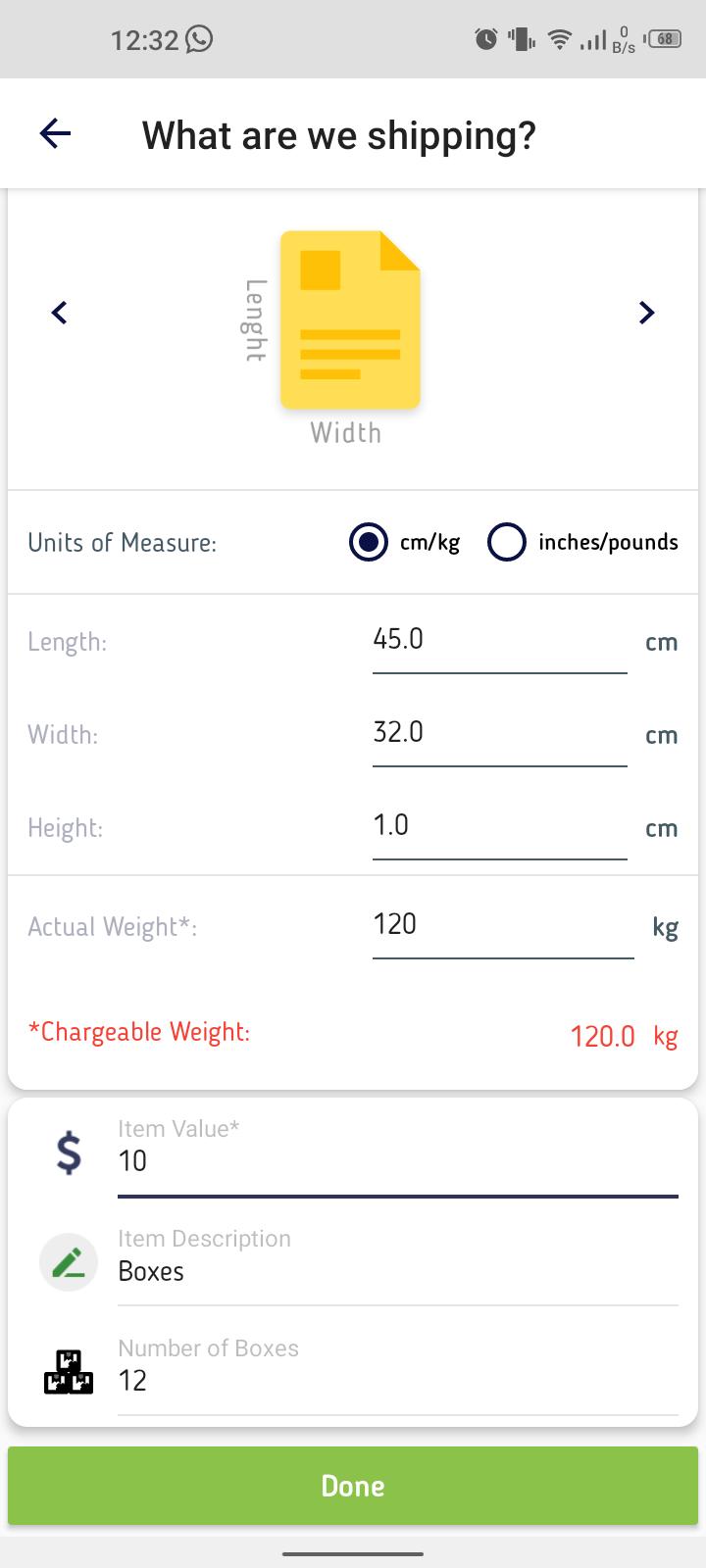706x1568 pixels.
Task: Click the stacked boxes icon
Action: [69, 1372]
